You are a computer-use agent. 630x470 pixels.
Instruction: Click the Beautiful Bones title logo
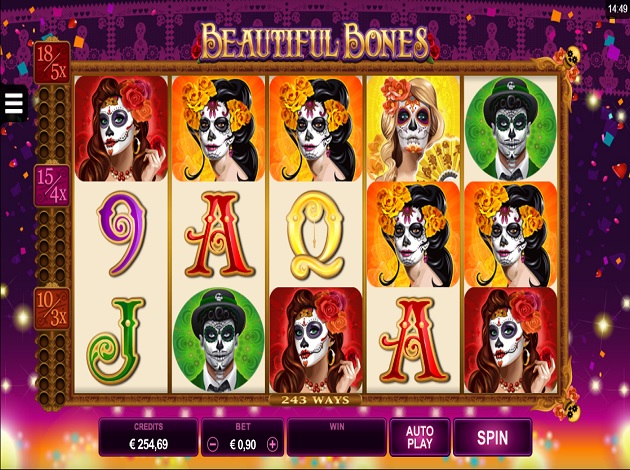click(x=315, y=42)
